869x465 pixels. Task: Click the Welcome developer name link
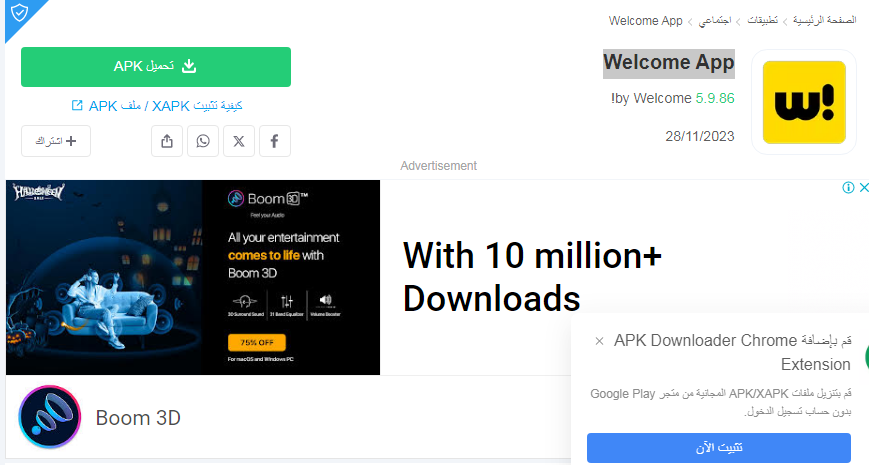(653, 98)
